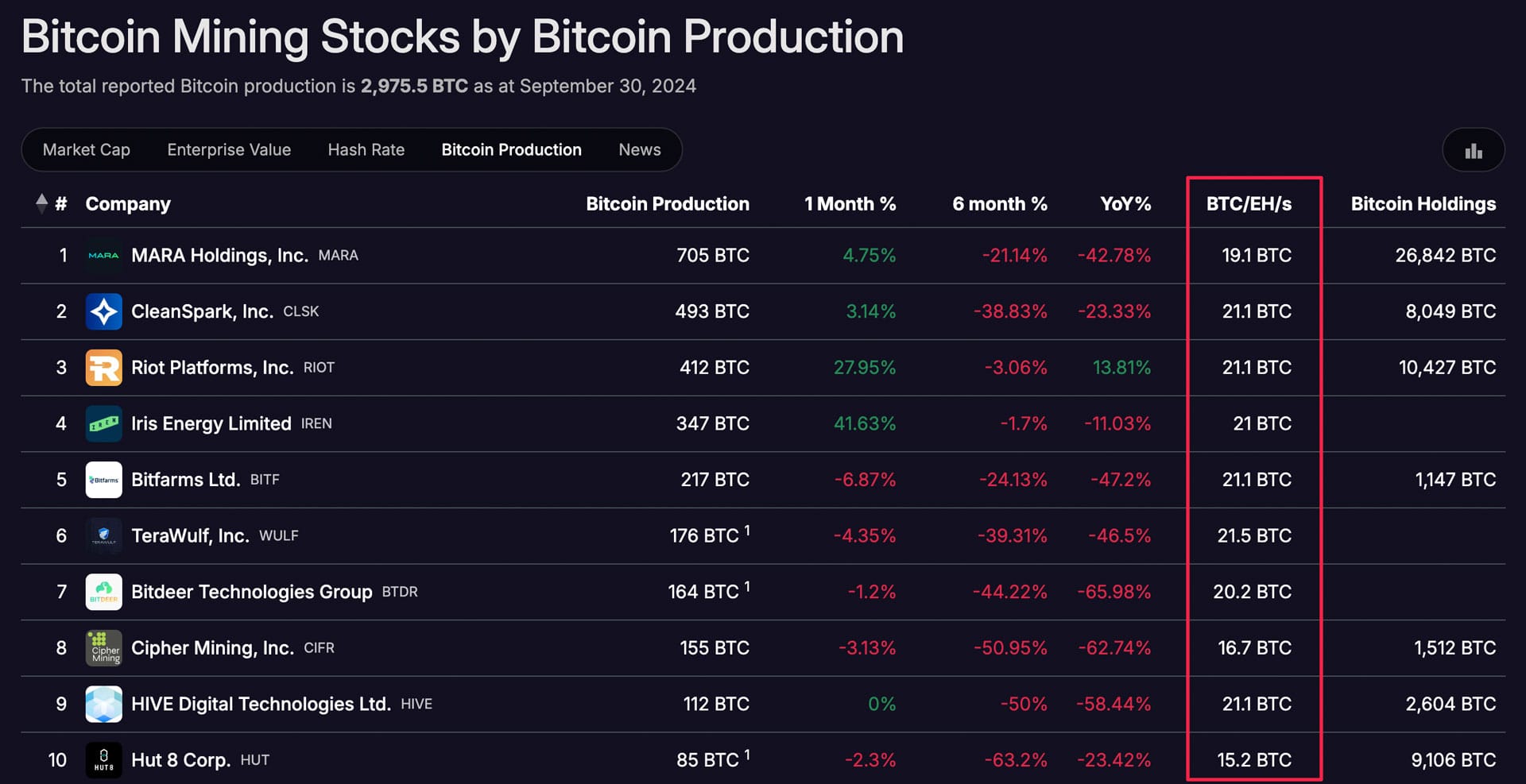Sort by BTC/EH/s column header
This screenshot has width=1526, height=784.
pos(1249,204)
